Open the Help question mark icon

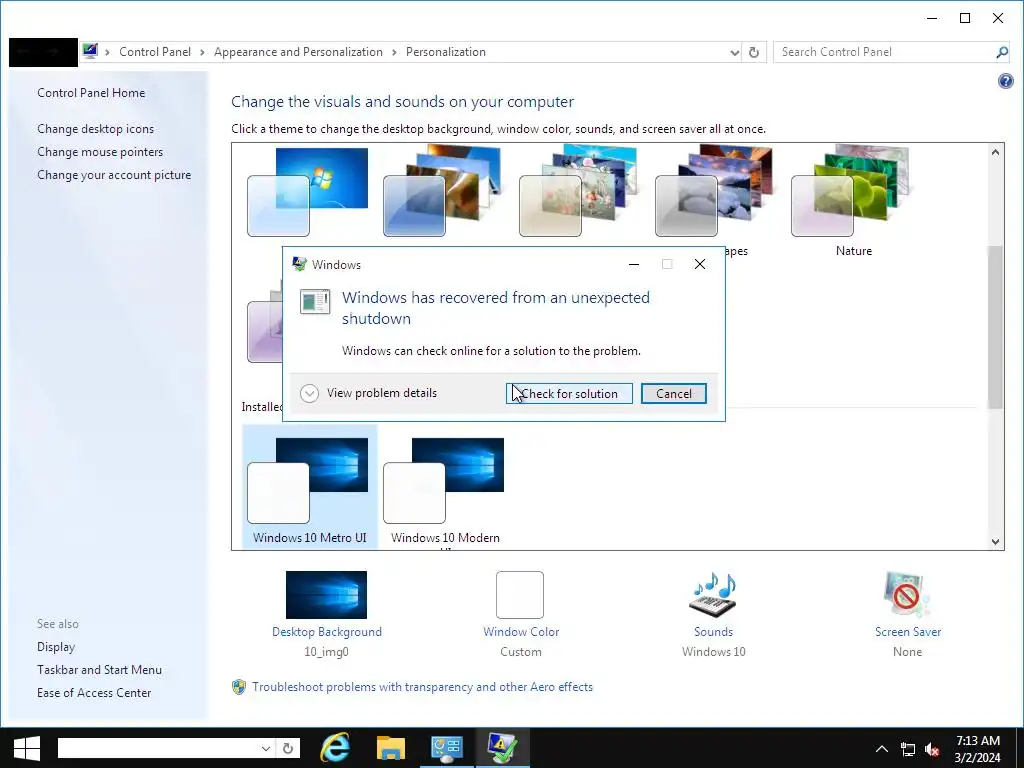1006,81
